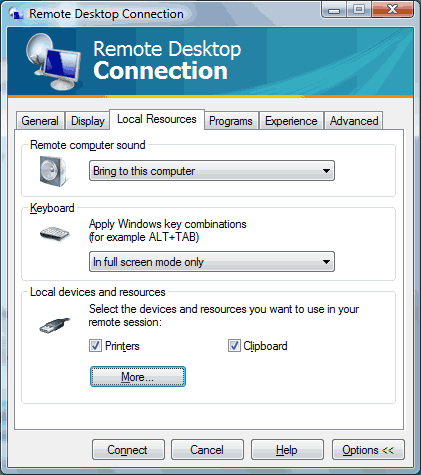The width and height of the screenshot is (421, 475).
Task: Select the Programs tab
Action: pyautogui.click(x=231, y=121)
